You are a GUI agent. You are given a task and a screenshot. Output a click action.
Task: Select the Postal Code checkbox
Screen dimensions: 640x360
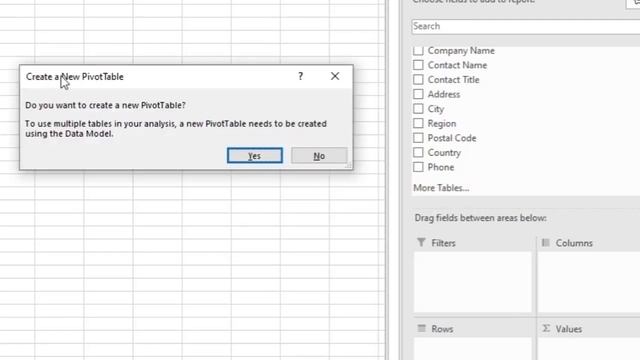coord(418,138)
